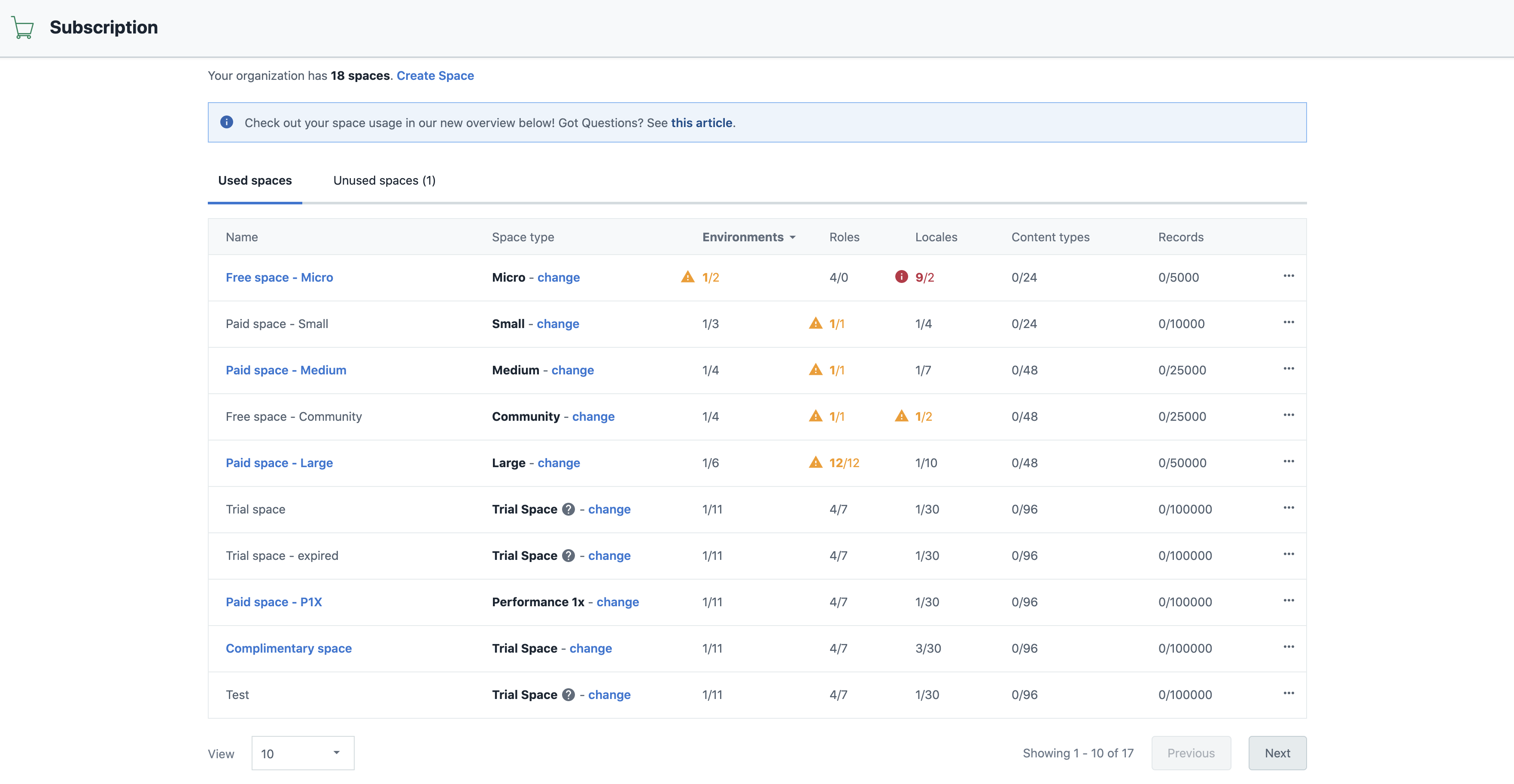Click warning icon beside Community locales 1/2
This screenshot has height=784, width=1514.
tap(901, 416)
